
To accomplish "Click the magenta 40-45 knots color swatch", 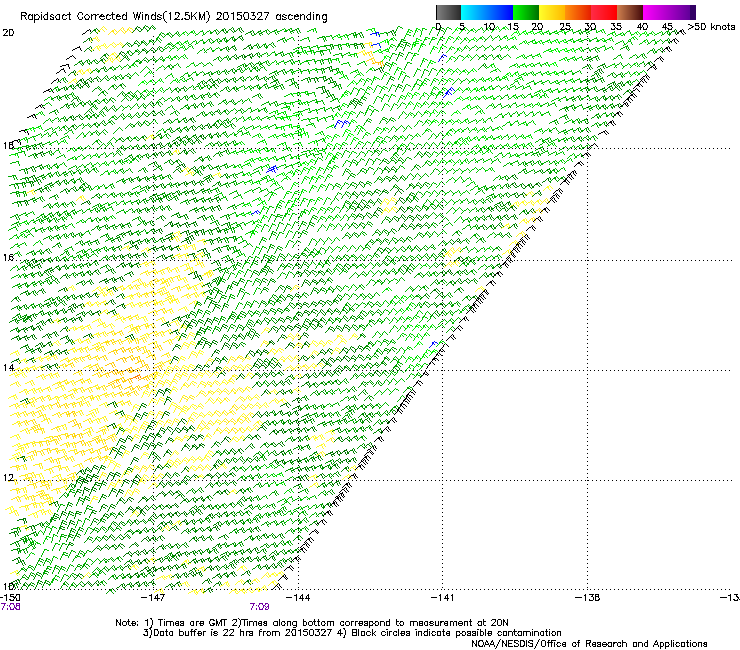I will pyautogui.click(x=656, y=12).
